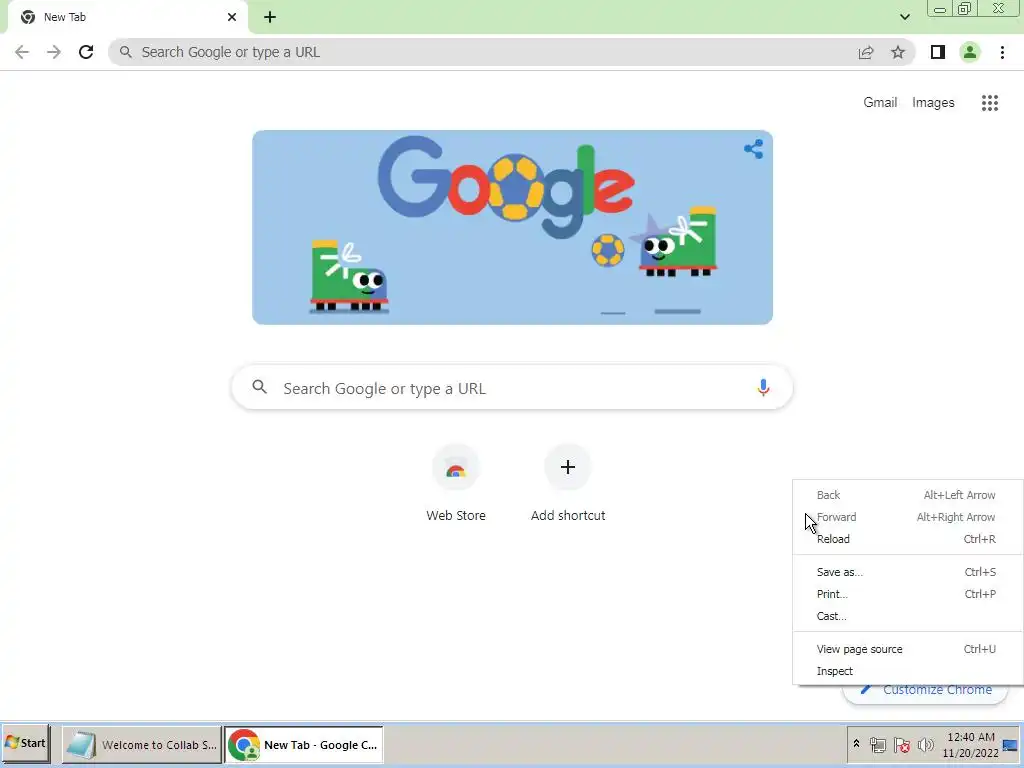The height and width of the screenshot is (768, 1024).
Task: Select the New Tab browser tab
Action: [127, 17]
